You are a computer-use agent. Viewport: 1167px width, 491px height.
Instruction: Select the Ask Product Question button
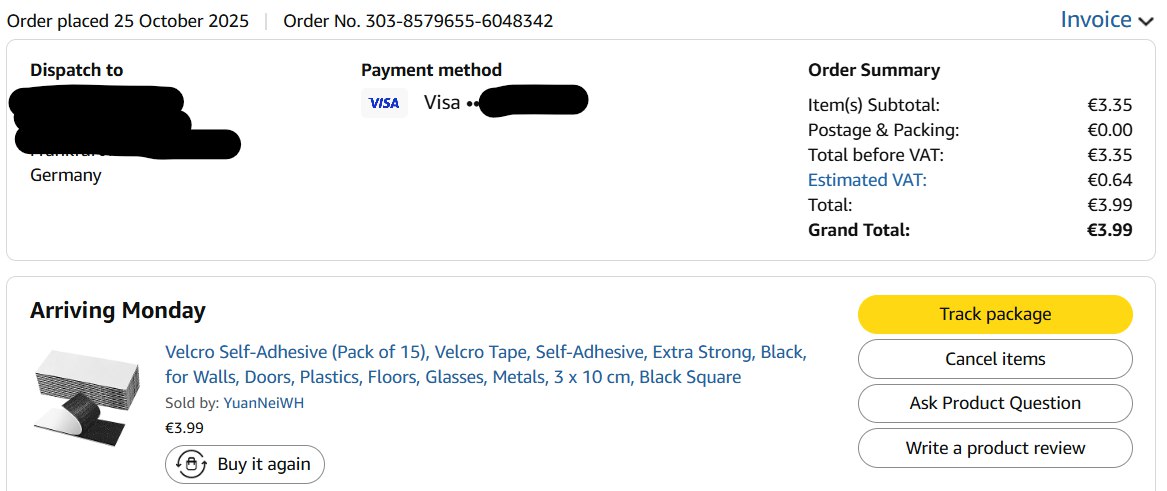coord(995,403)
